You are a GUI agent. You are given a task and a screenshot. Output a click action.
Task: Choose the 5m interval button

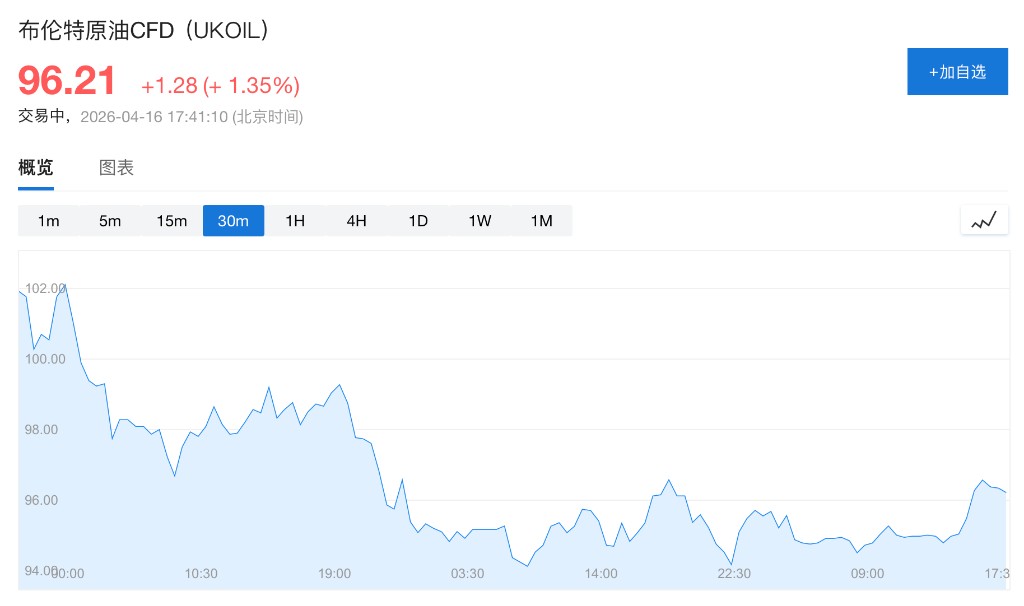(x=110, y=221)
